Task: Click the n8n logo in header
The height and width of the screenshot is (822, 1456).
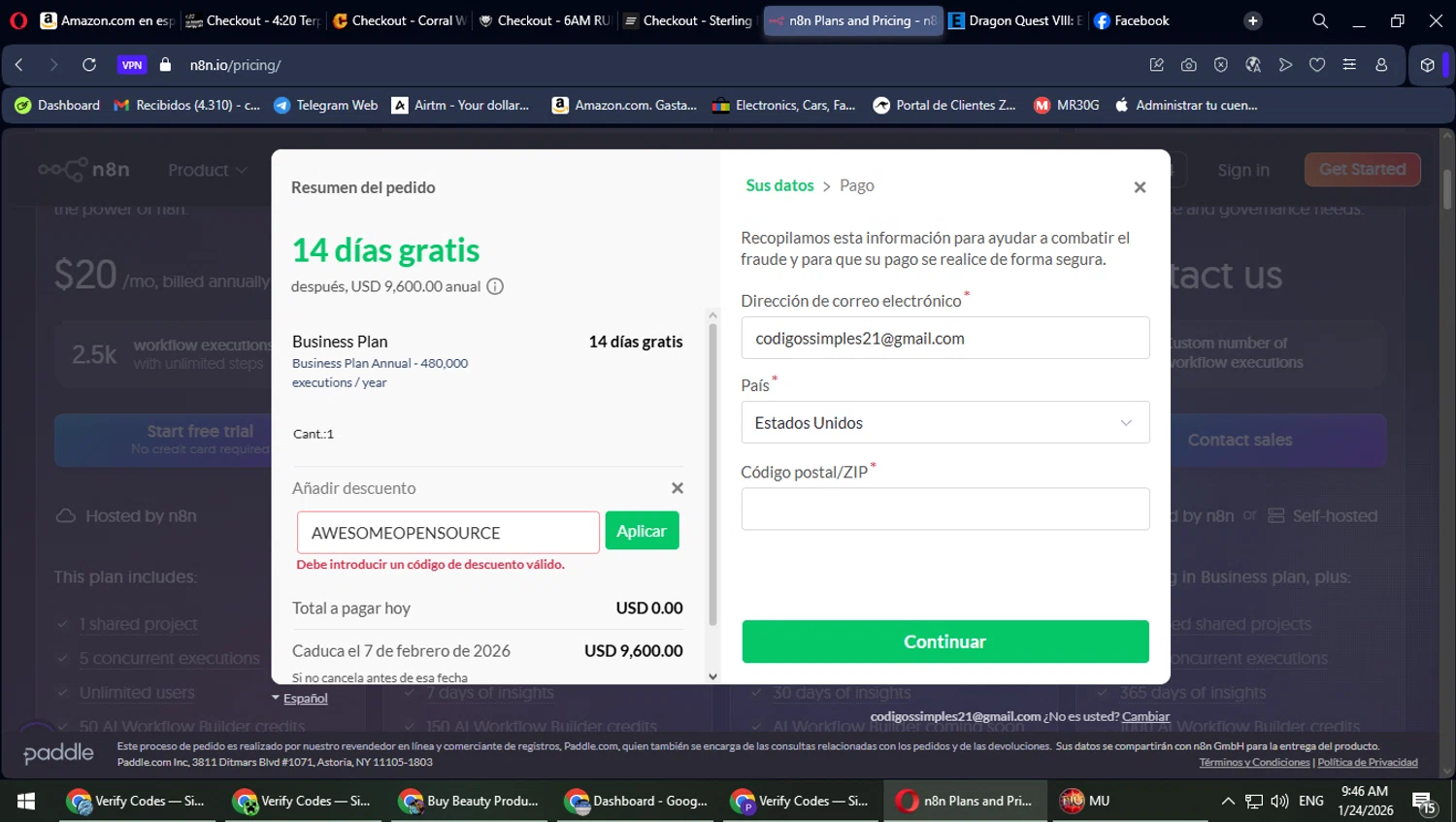Action: coord(83,169)
